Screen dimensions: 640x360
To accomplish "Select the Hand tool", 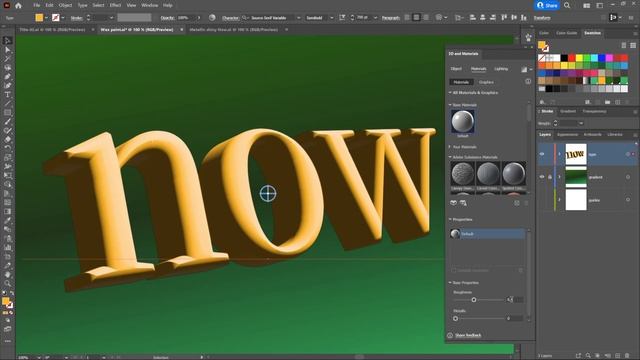I will pyautogui.click(x=7, y=275).
